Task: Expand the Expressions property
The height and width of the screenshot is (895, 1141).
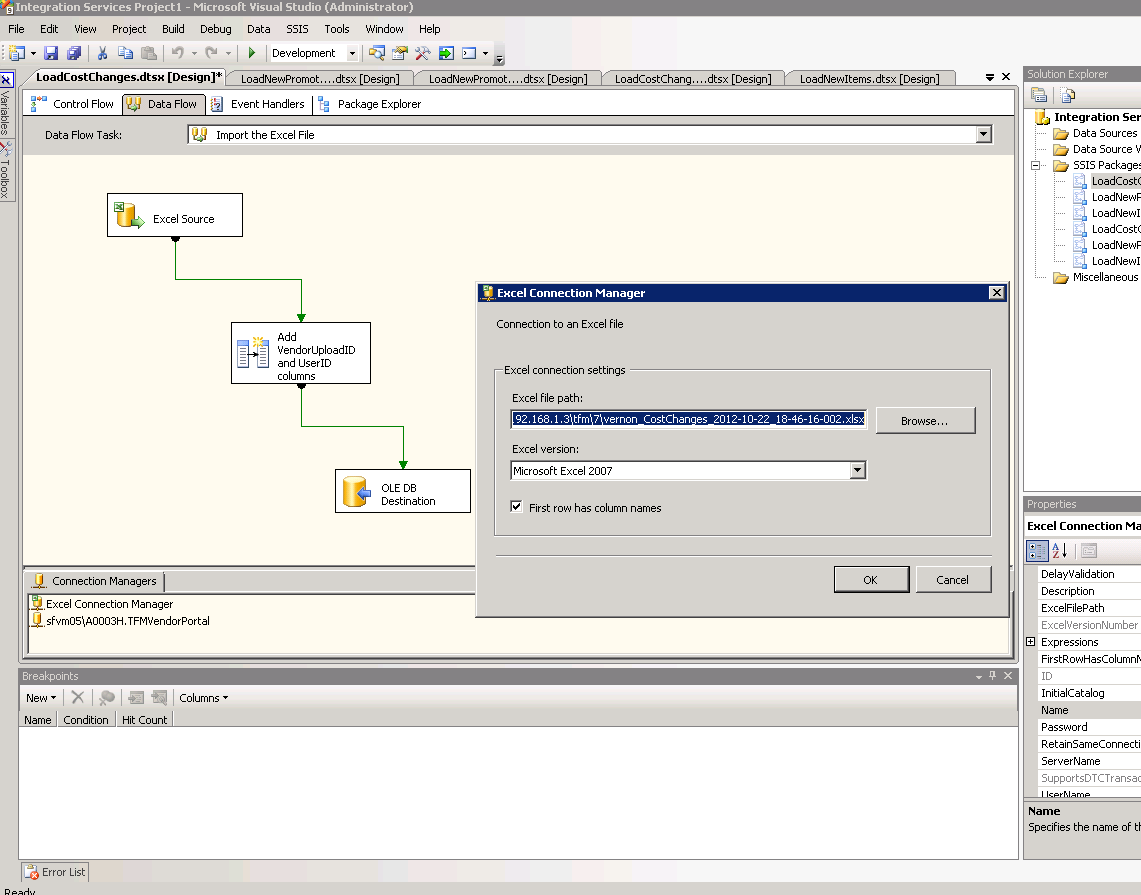Action: click(1030, 641)
